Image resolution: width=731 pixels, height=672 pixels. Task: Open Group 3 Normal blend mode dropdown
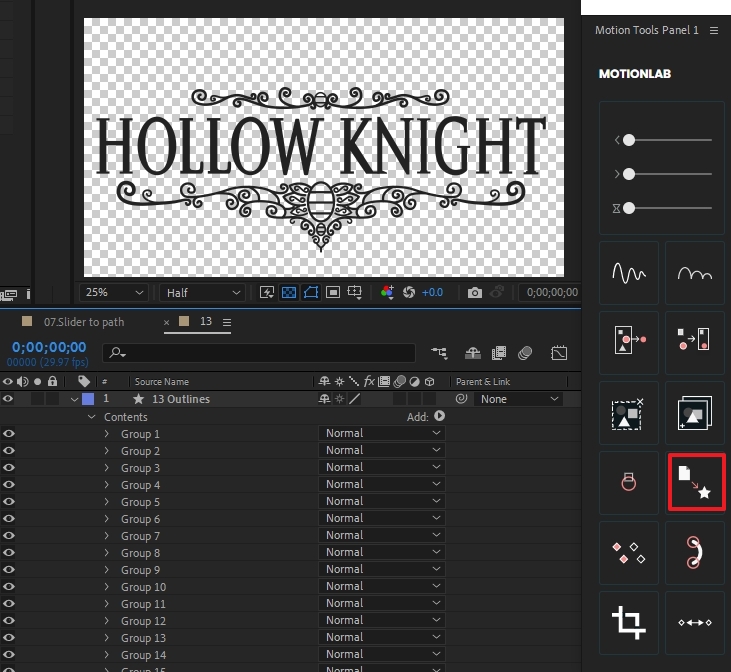(x=382, y=467)
